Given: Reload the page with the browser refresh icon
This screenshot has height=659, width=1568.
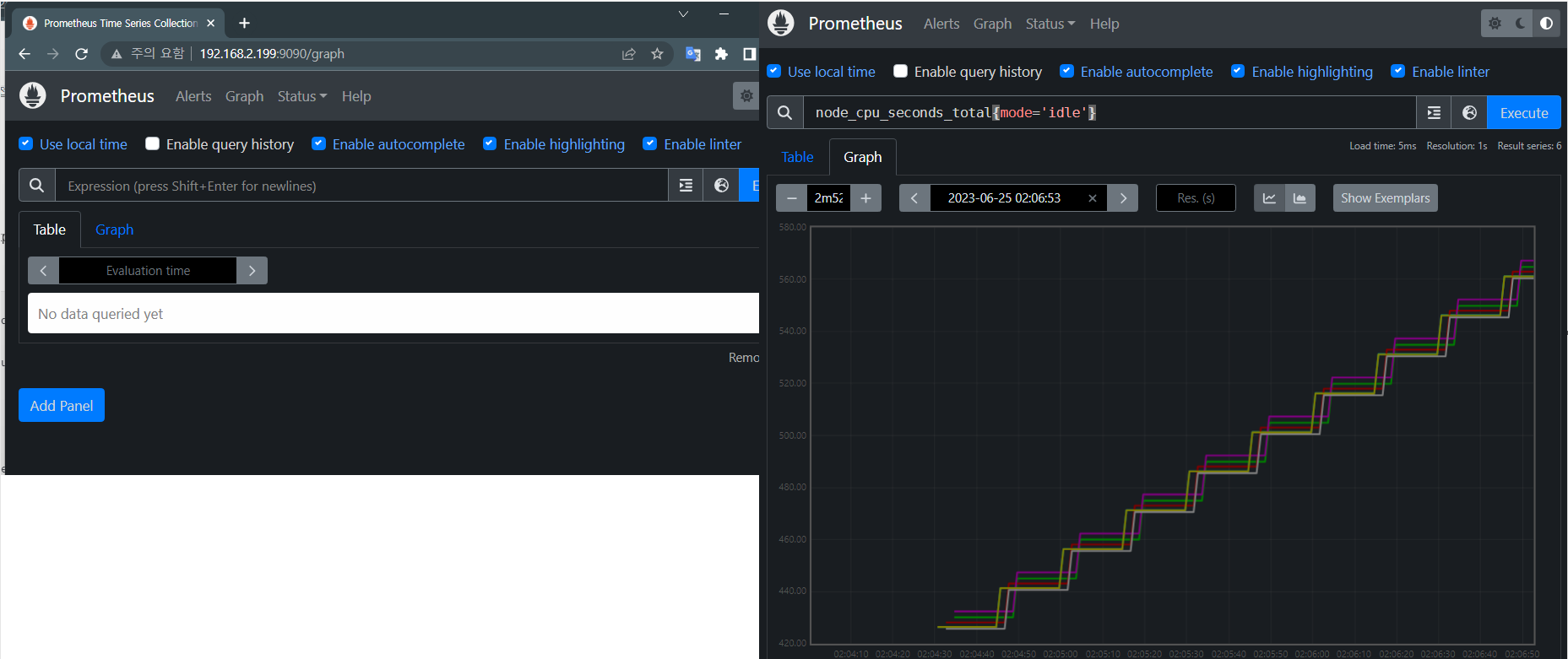Looking at the screenshot, I should [81, 54].
